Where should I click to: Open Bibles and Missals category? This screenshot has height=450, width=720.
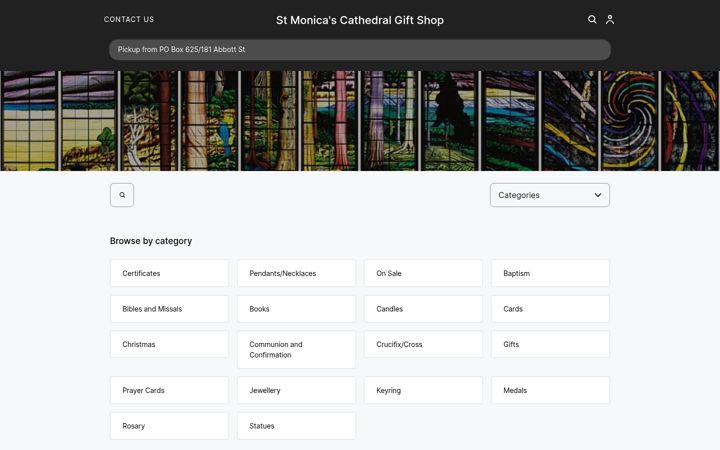169,309
